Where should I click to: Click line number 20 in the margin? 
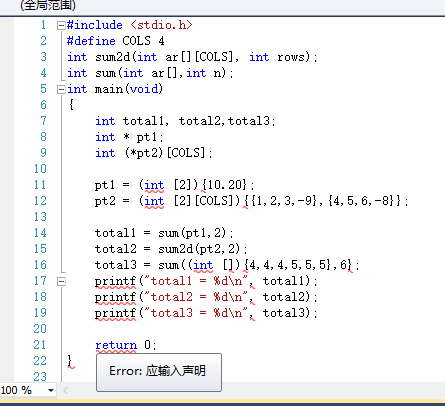40,329
